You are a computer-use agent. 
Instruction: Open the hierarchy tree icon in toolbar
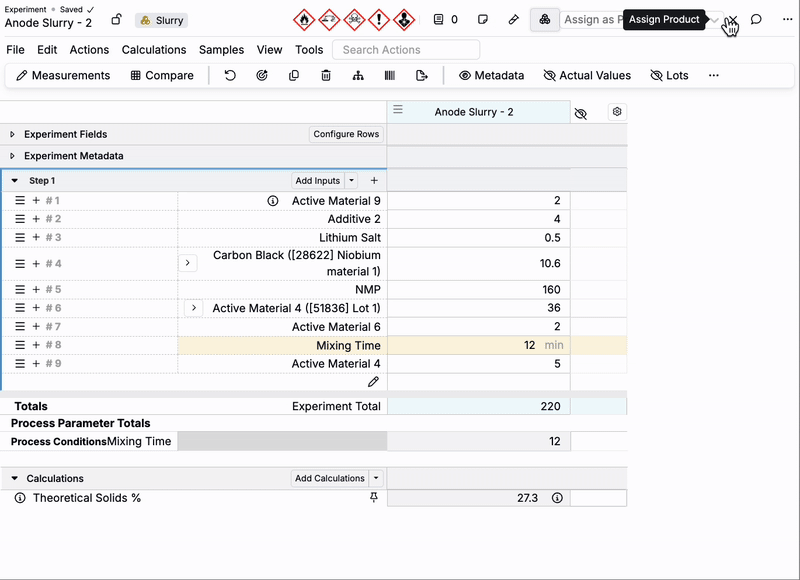(x=358, y=75)
